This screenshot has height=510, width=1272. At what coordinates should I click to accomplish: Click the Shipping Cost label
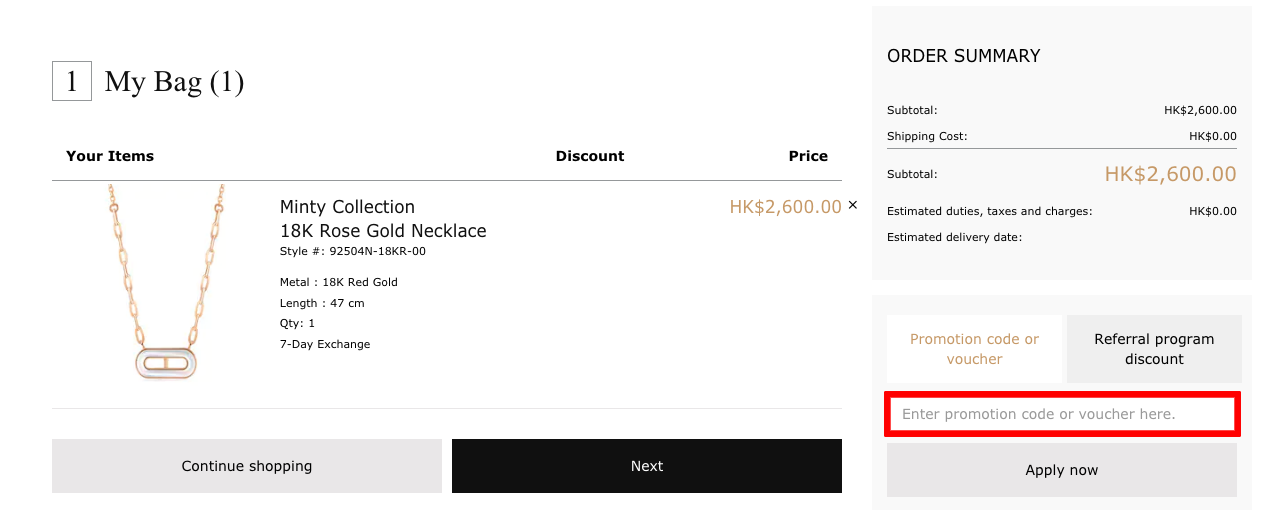(x=927, y=136)
